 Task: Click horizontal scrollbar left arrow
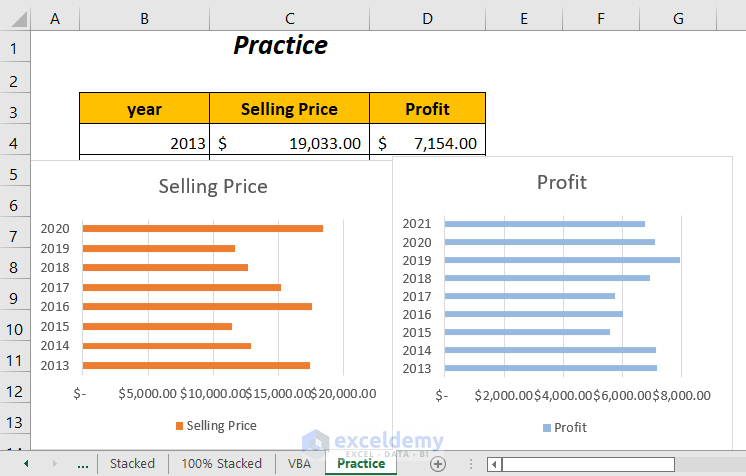coord(494,464)
